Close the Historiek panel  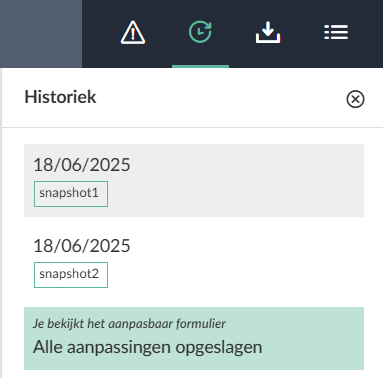tap(355, 99)
